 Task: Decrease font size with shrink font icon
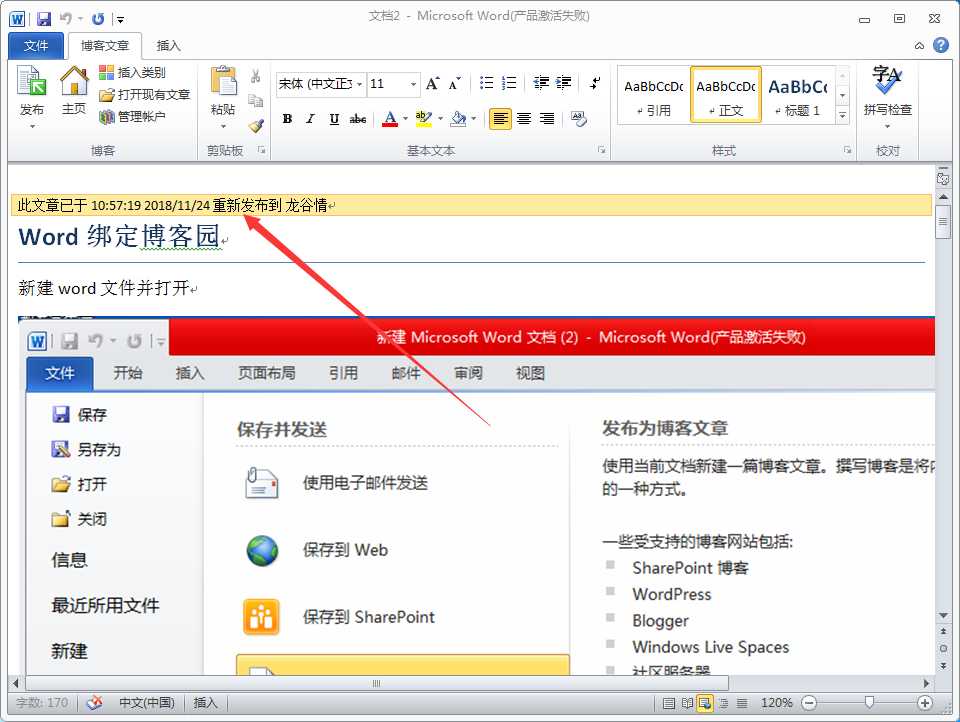(x=454, y=83)
